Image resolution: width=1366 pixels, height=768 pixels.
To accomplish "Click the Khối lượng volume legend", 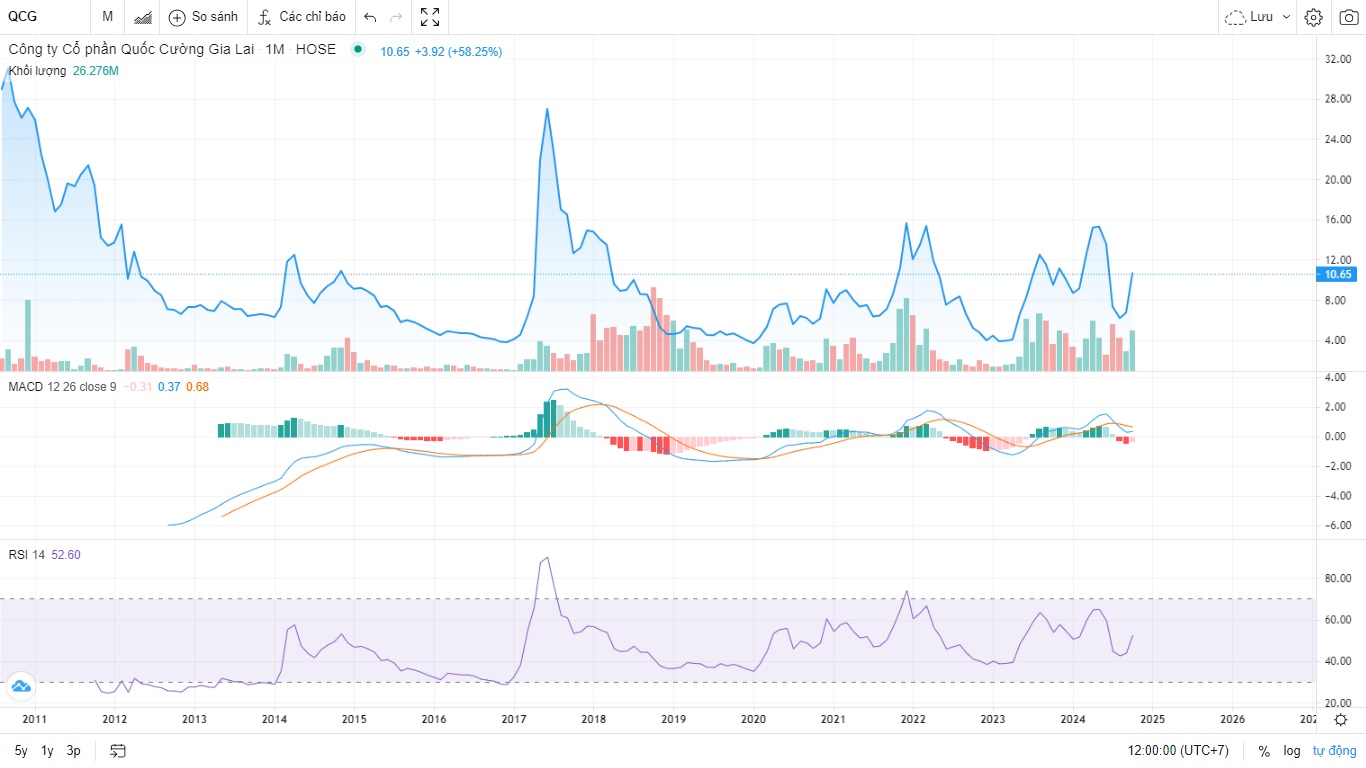I will pos(37,71).
